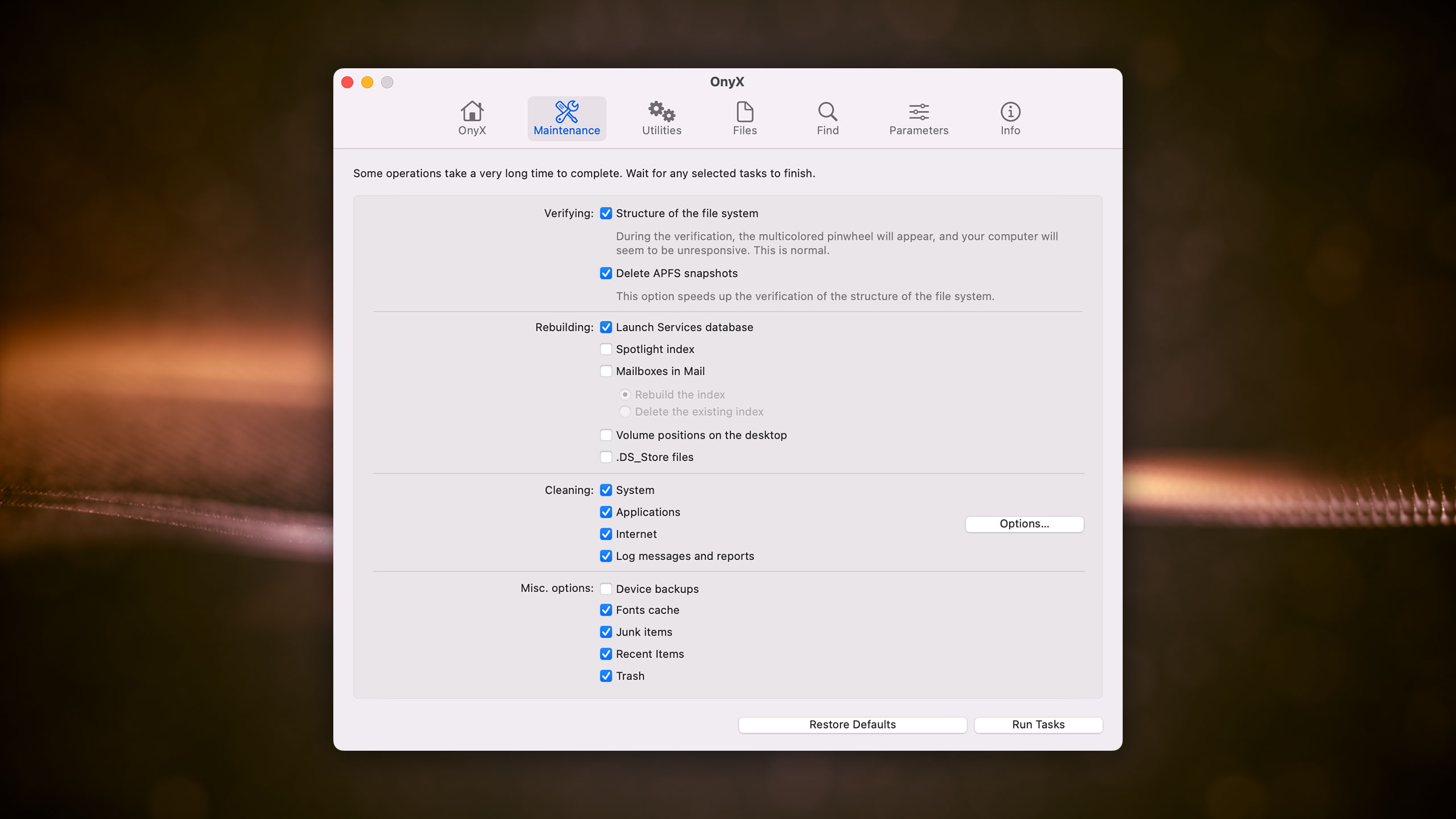Viewport: 1456px width, 819px height.
Task: Click the 'Some operations take a very long time' notice
Action: tap(584, 173)
